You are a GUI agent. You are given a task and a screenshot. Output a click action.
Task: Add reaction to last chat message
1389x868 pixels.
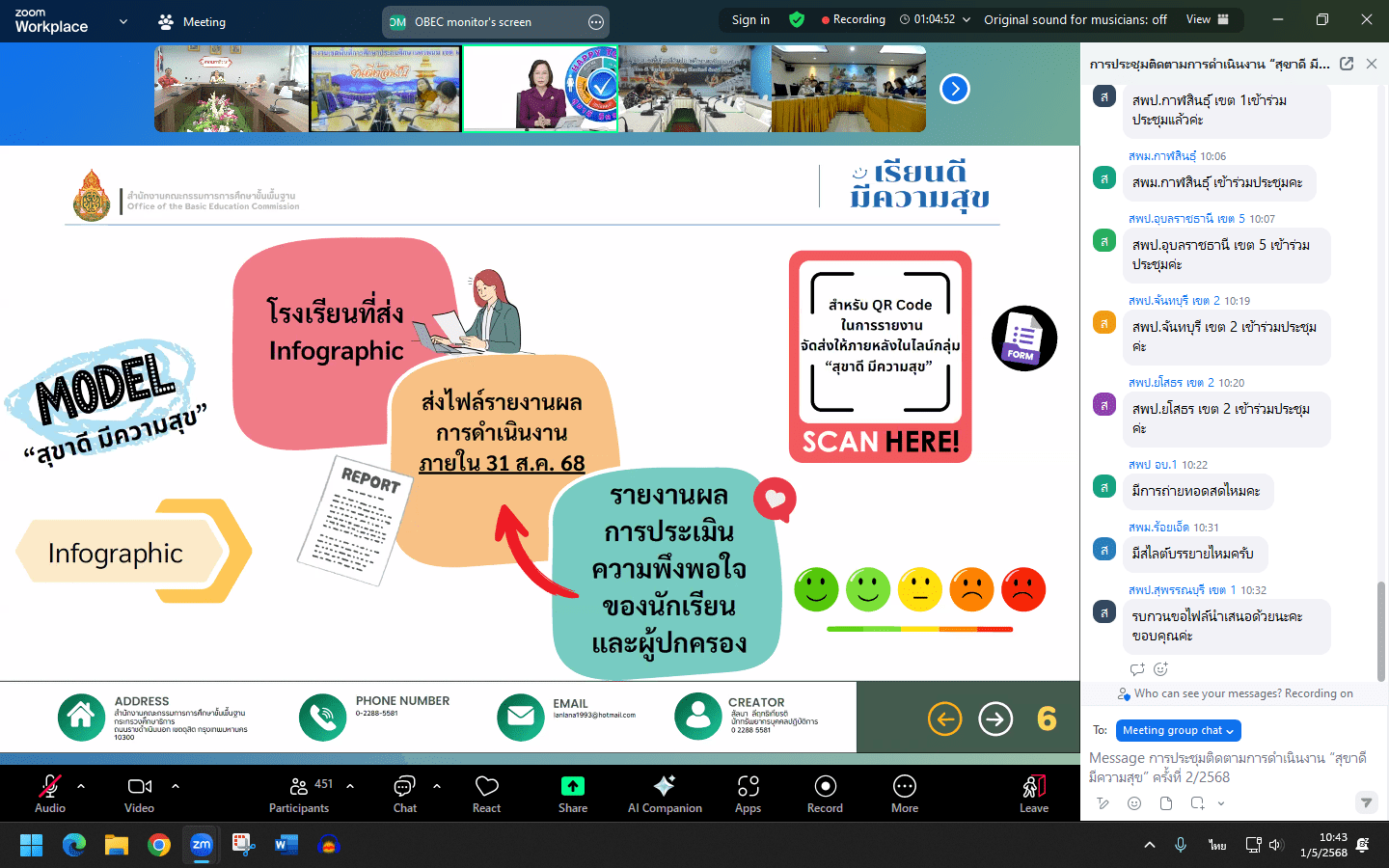click(1161, 668)
